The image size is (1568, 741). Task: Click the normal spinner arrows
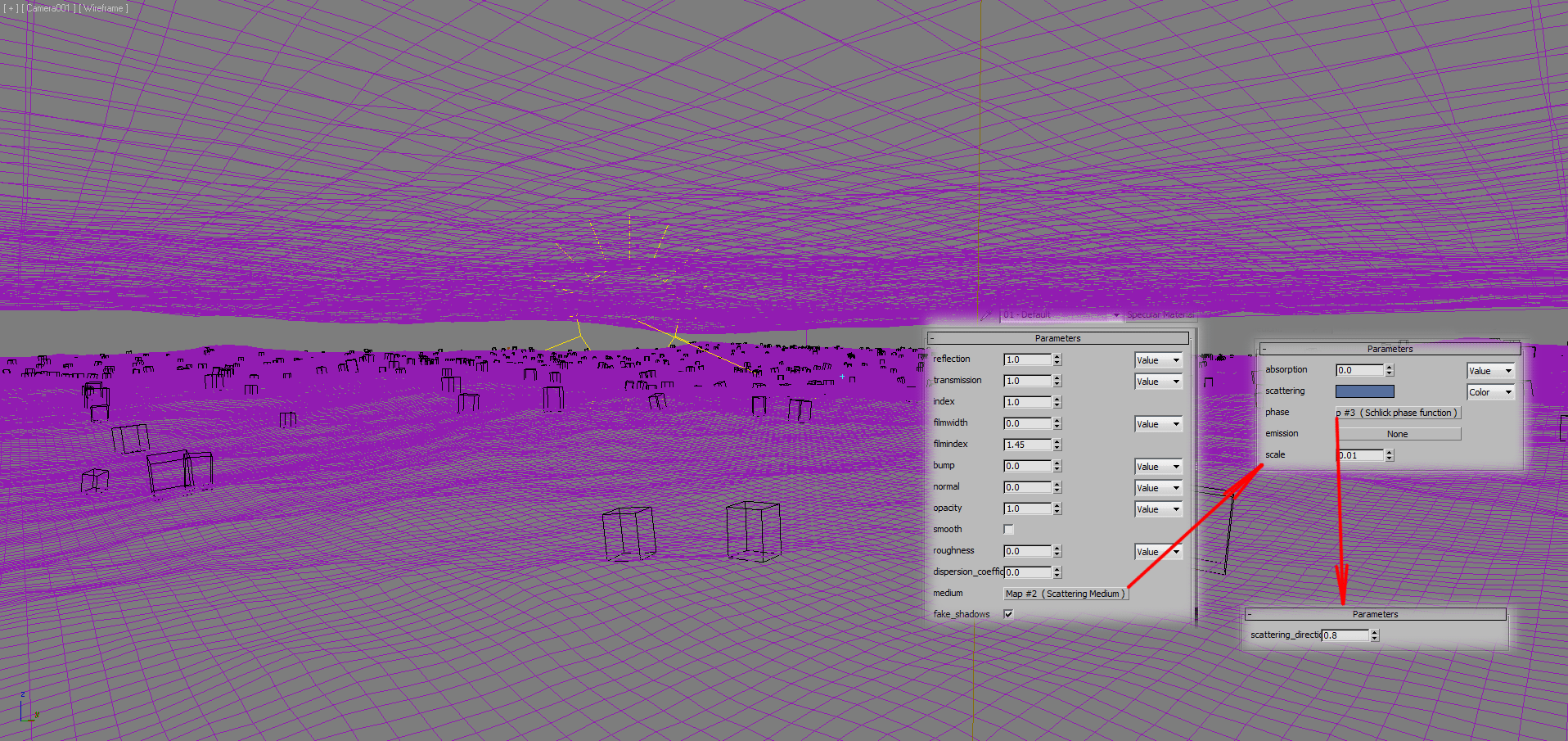(x=1057, y=487)
